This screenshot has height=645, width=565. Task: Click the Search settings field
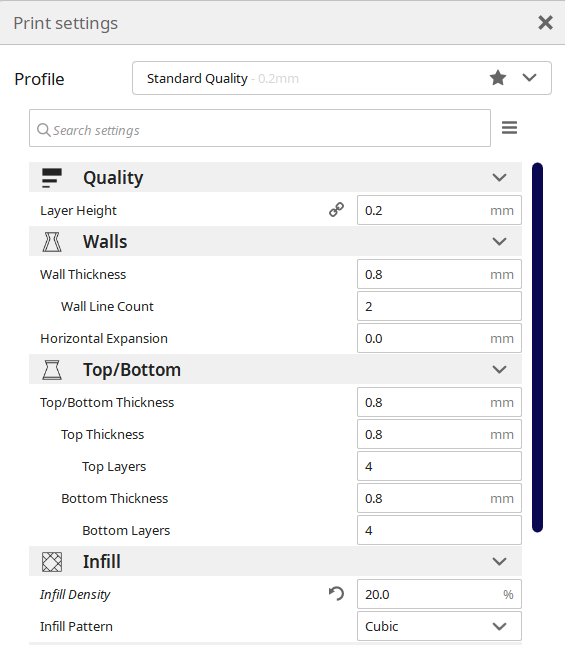[260, 128]
